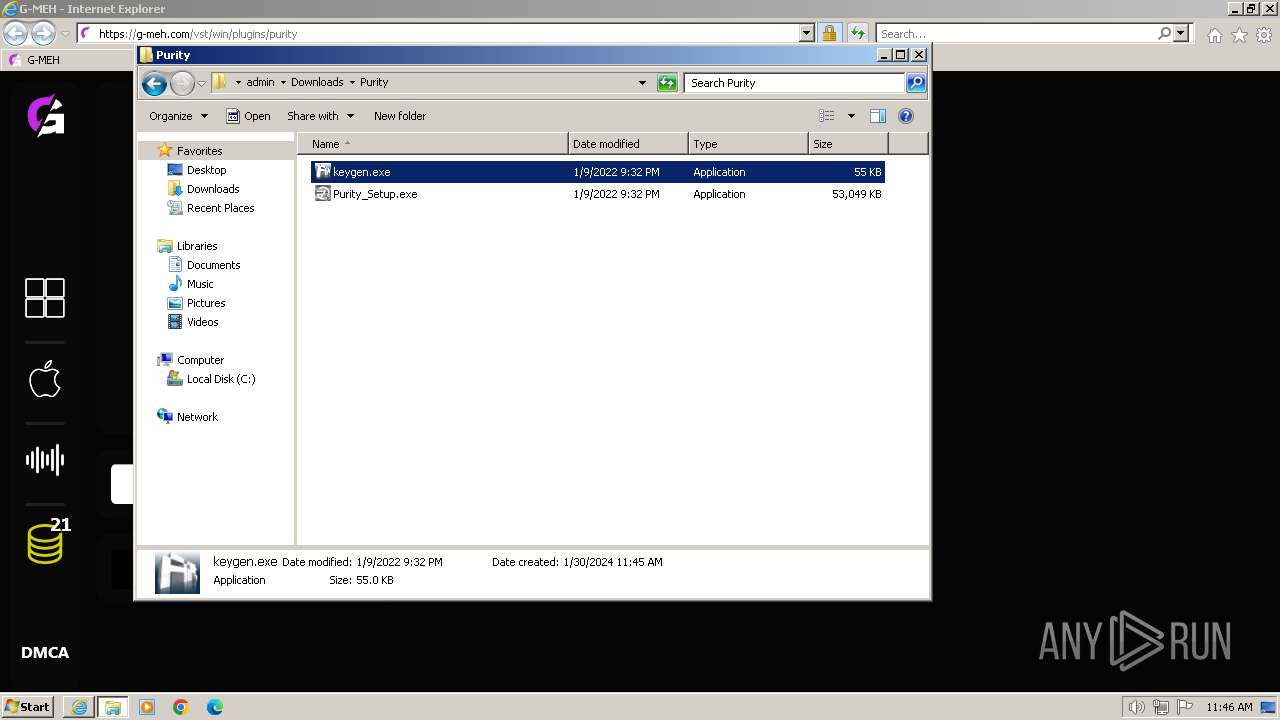Image resolution: width=1280 pixels, height=720 pixels.
Task: Sort files by the Type column
Action: [748, 144]
